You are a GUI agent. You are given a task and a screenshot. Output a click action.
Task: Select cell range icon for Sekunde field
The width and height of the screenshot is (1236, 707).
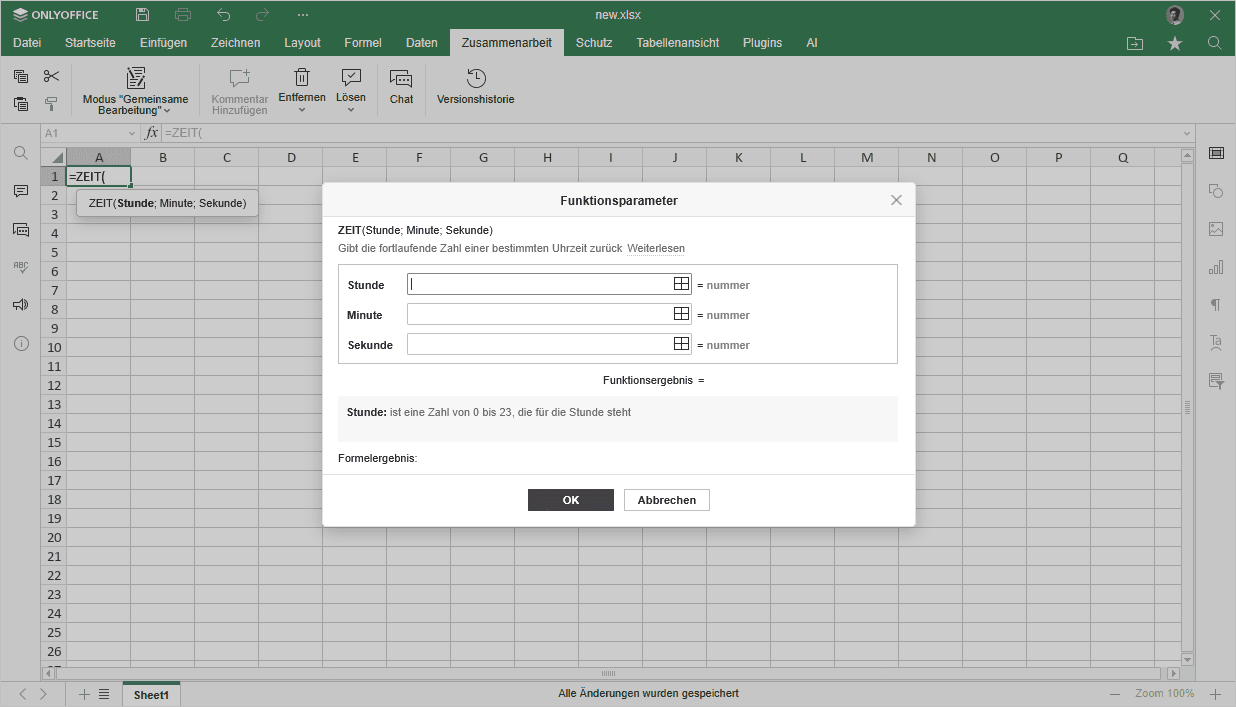click(x=681, y=344)
